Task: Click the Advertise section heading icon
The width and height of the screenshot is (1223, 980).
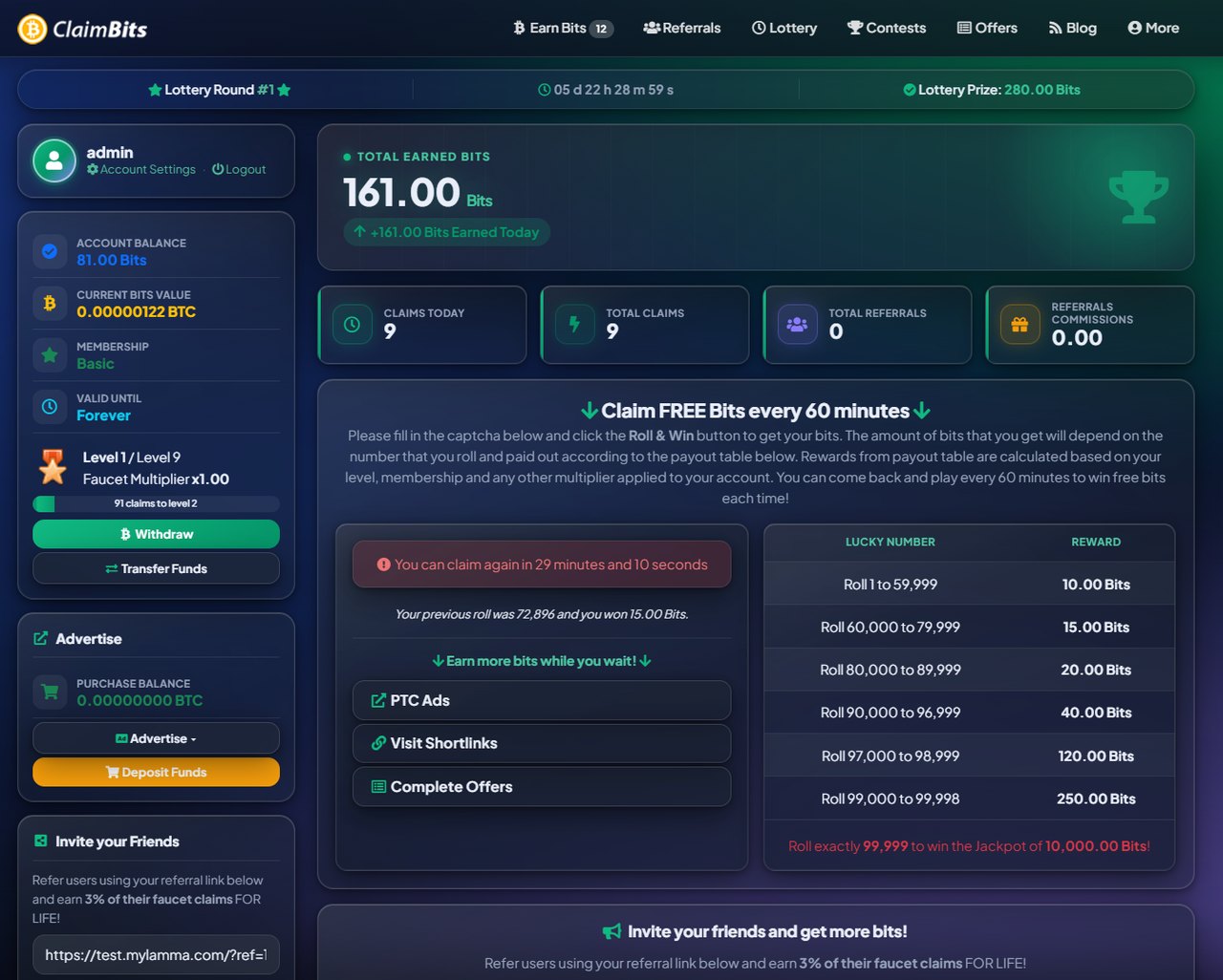Action: 40,638
